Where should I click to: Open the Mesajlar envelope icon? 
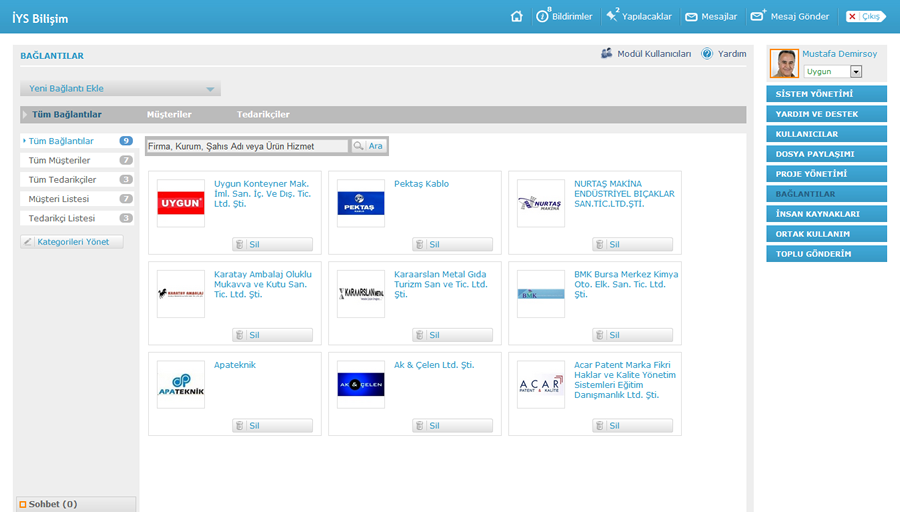tap(691, 17)
